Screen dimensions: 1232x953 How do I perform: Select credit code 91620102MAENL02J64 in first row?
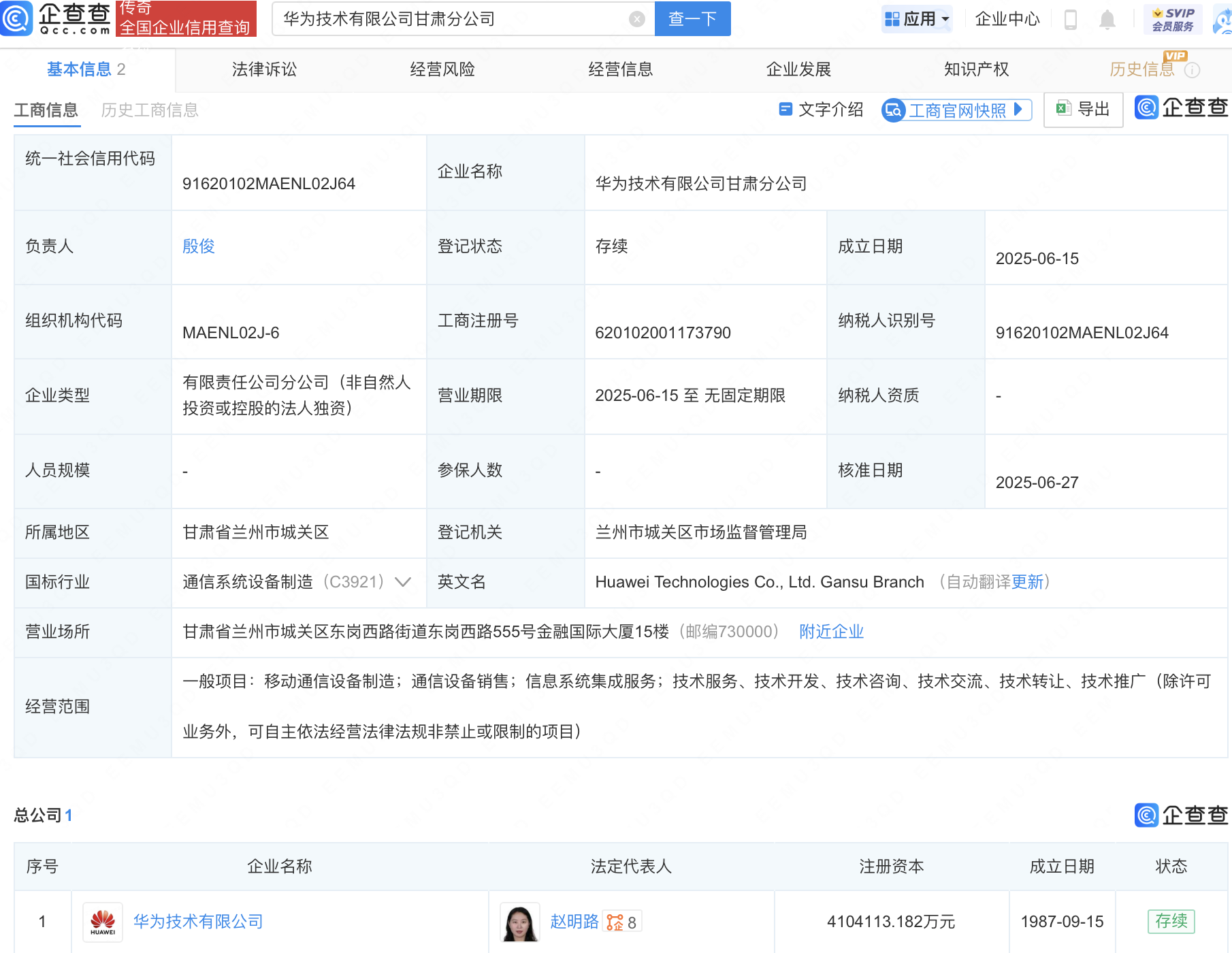tap(269, 184)
